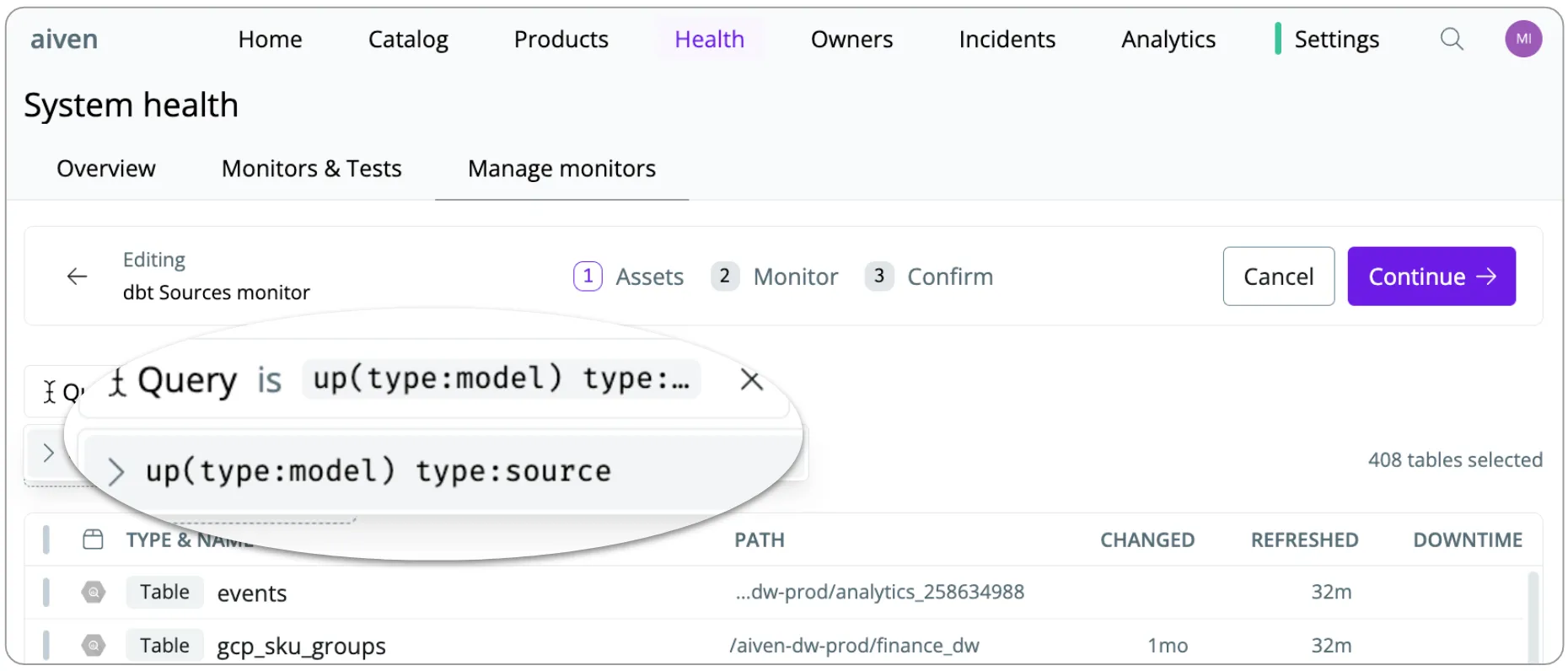1568x671 pixels.
Task: Sort by the REFRESHED column header
Action: pos(1304,540)
